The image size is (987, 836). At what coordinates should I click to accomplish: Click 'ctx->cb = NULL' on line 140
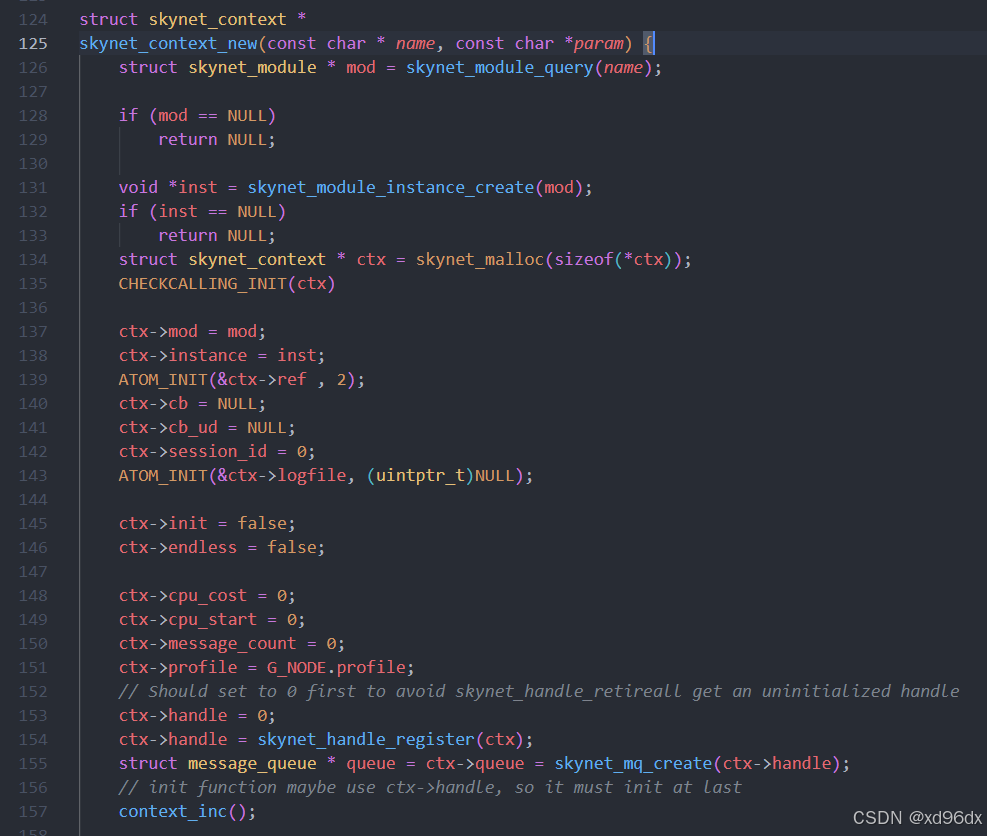[x=192, y=404]
